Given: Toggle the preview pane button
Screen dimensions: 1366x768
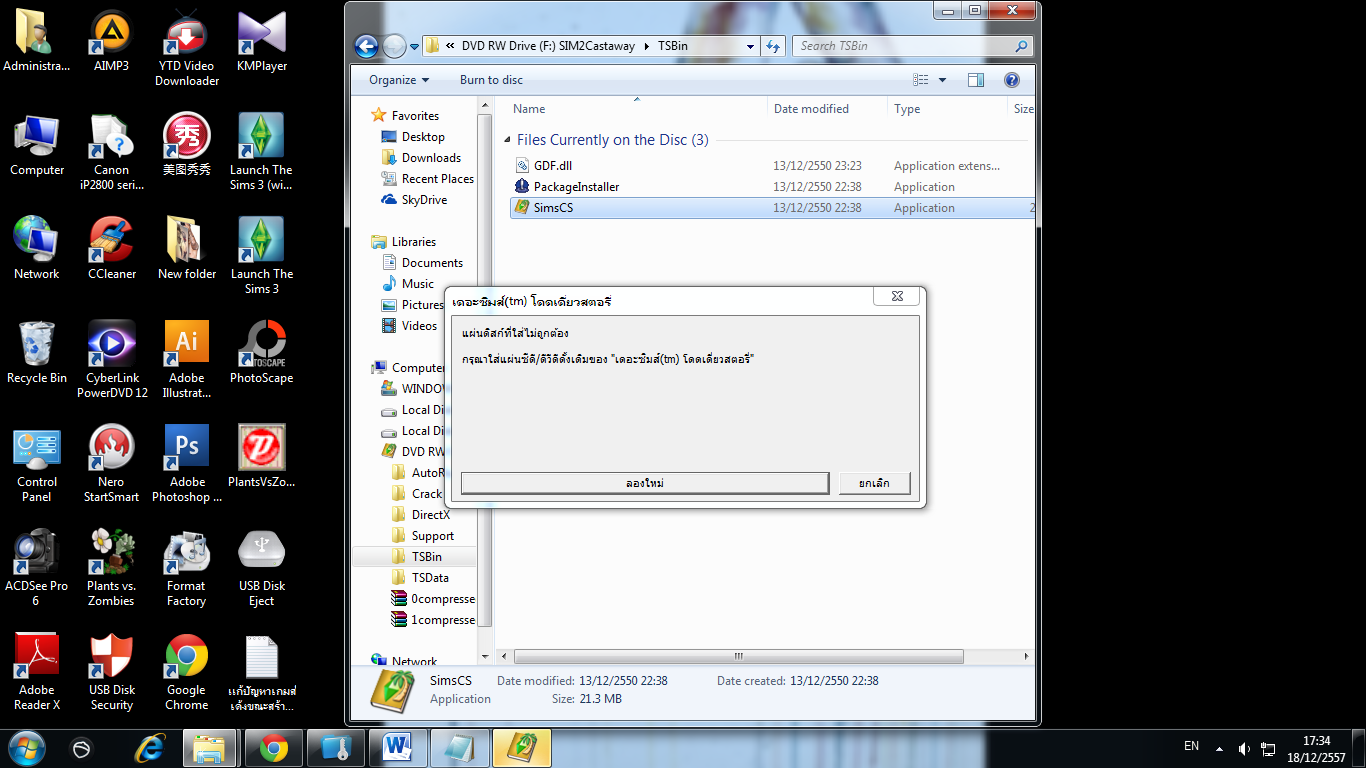Looking at the screenshot, I should point(975,80).
